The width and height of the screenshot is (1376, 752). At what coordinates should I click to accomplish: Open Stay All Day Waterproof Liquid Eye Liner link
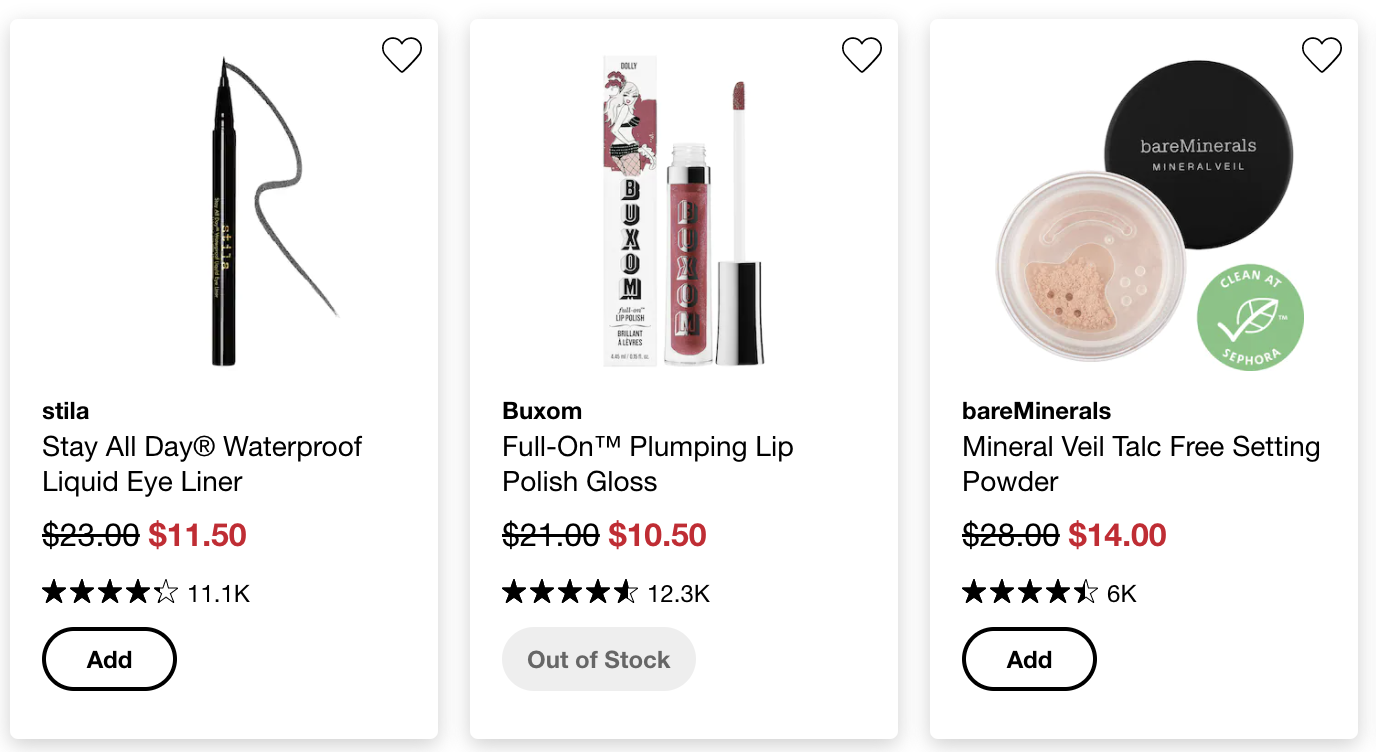tap(202, 464)
